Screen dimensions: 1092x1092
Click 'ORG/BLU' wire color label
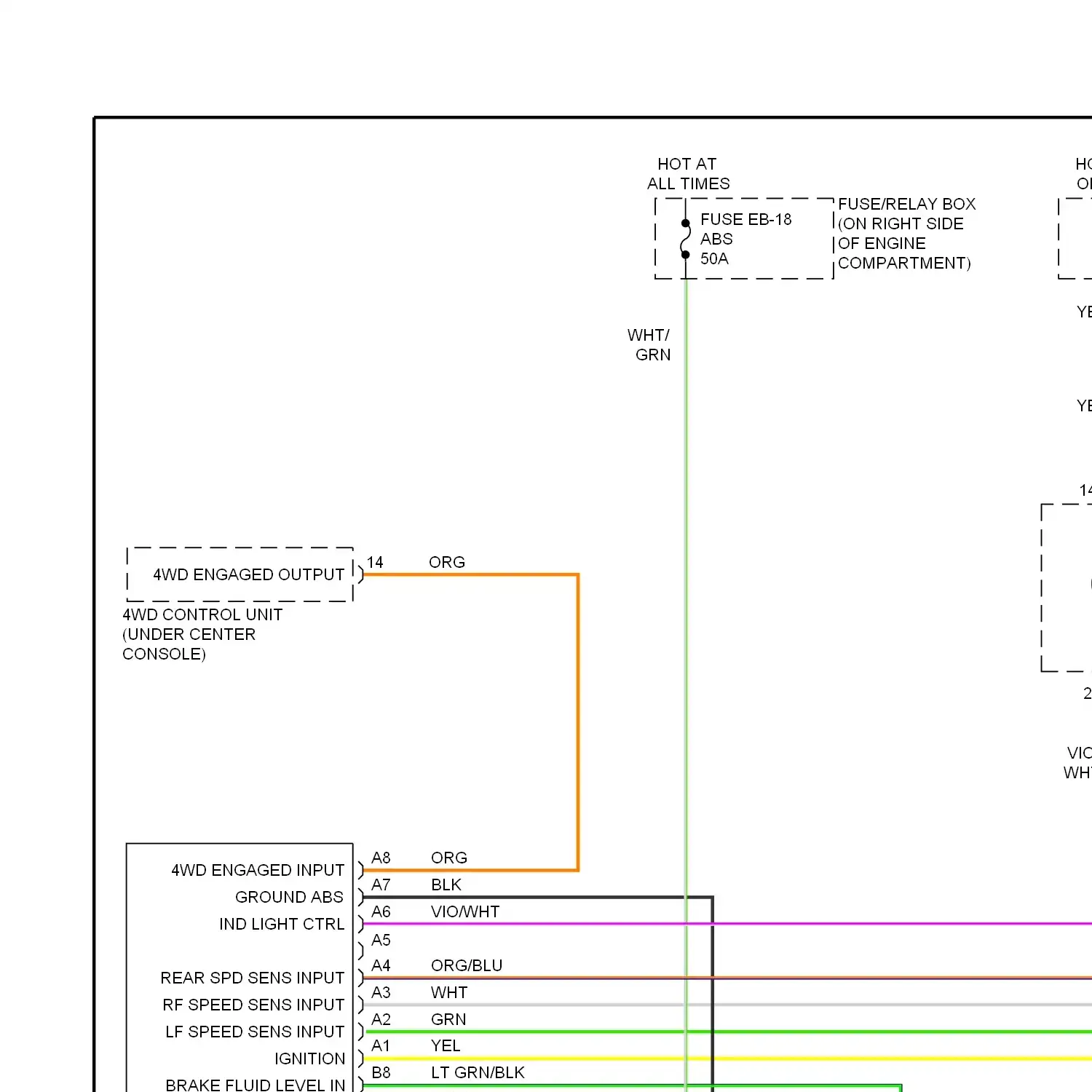click(467, 965)
